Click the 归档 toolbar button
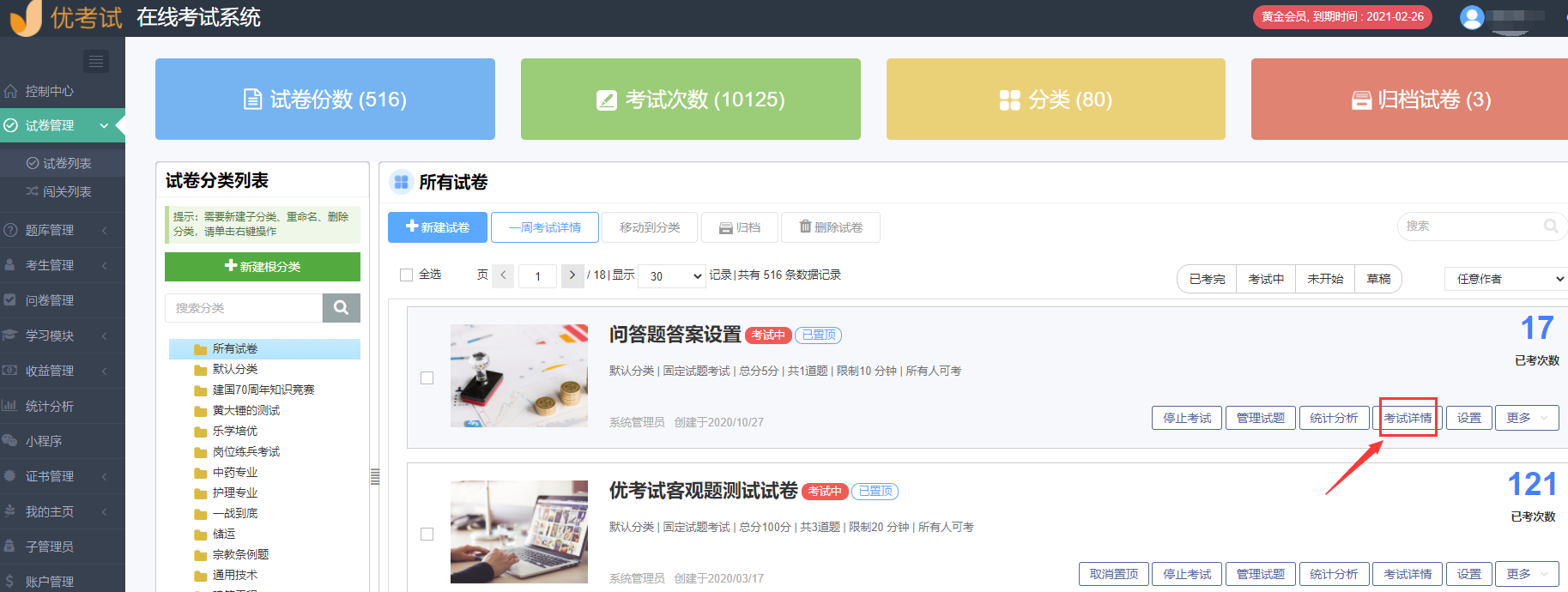Screen dimensions: 1568x592 (740, 227)
